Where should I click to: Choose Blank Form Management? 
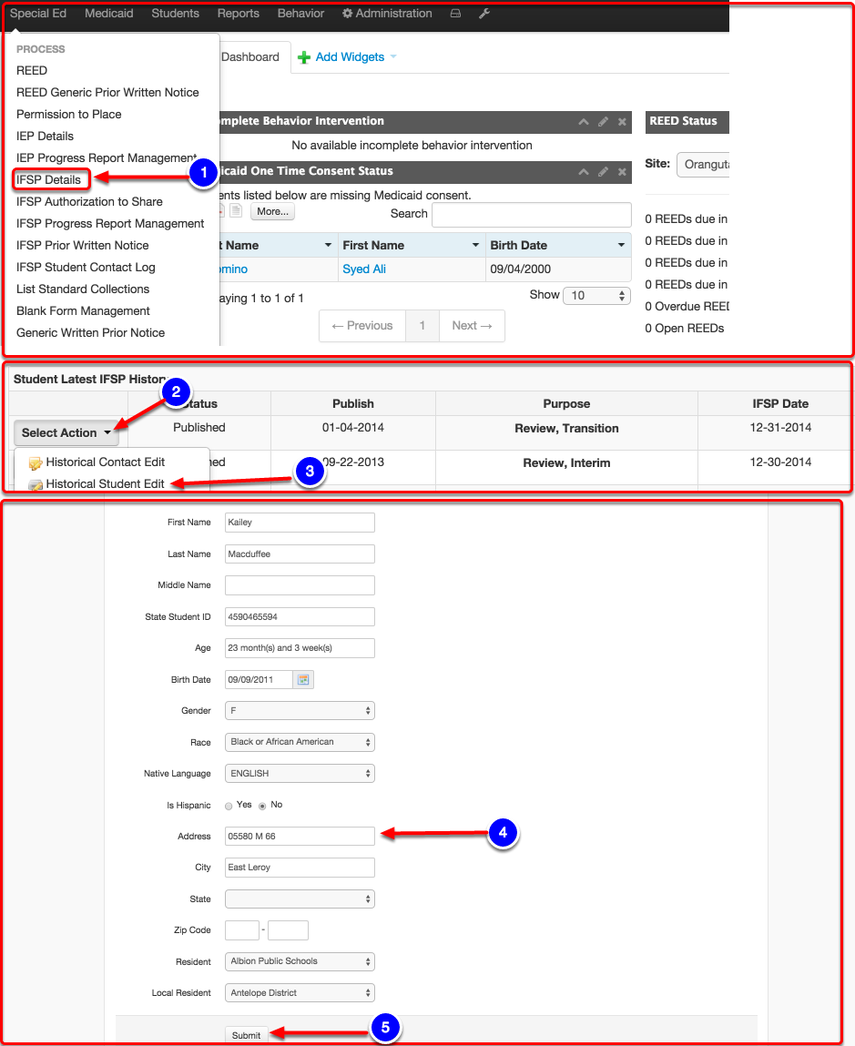pyautogui.click(x=83, y=312)
